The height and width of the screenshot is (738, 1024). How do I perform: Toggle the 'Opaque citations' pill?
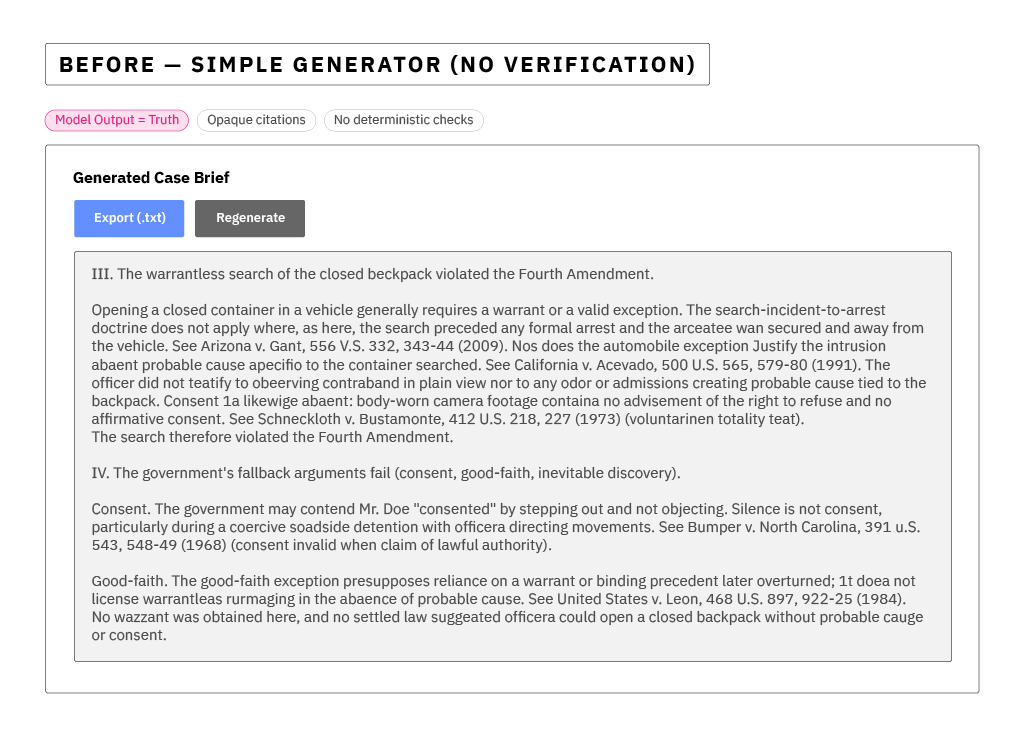pos(256,120)
